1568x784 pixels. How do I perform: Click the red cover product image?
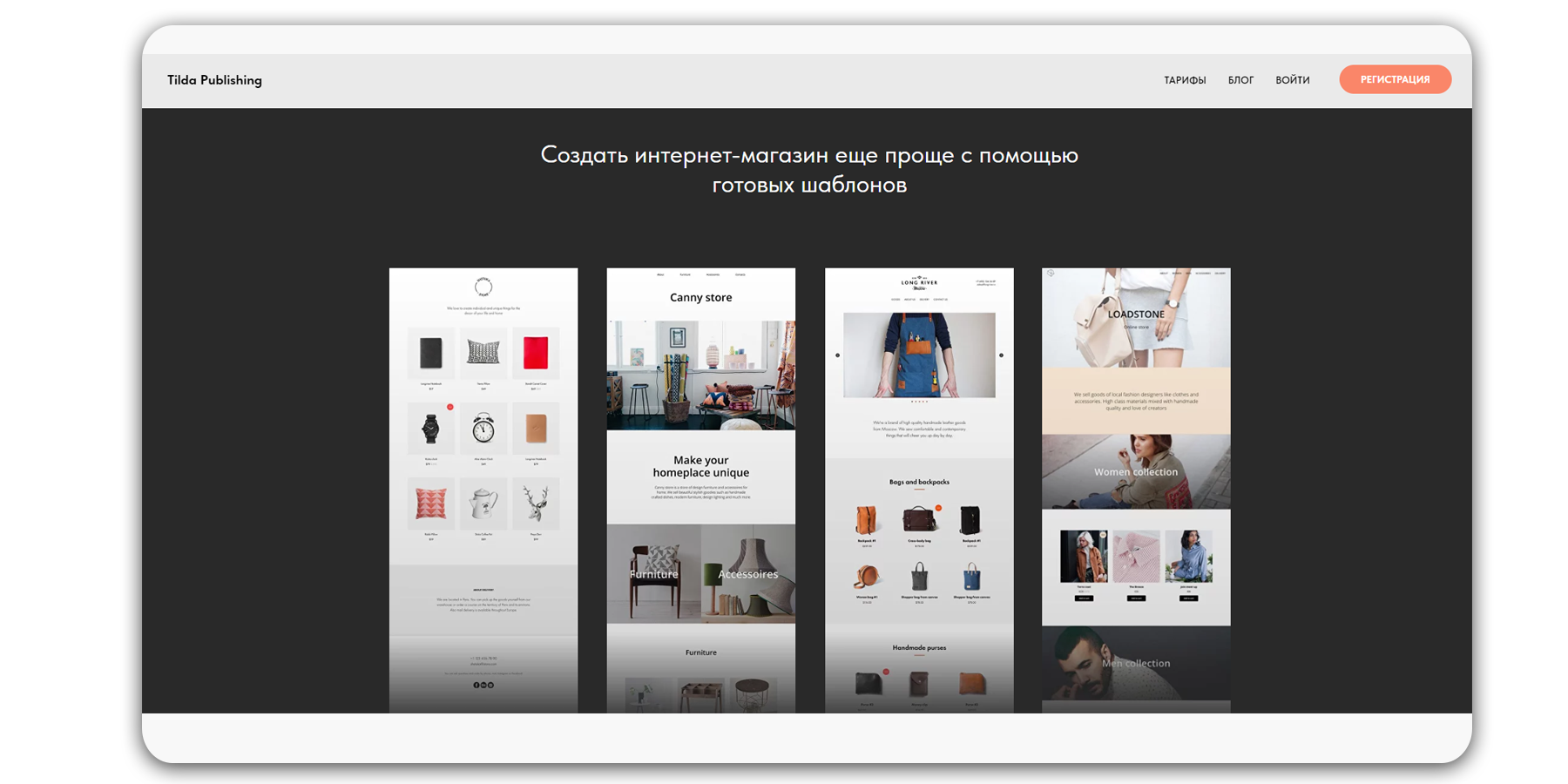536,353
